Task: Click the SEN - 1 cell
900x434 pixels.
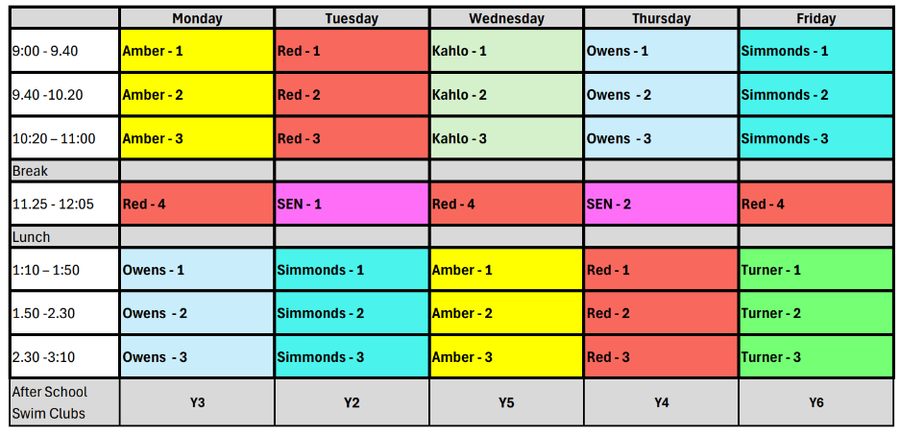Action: pyautogui.click(x=352, y=204)
